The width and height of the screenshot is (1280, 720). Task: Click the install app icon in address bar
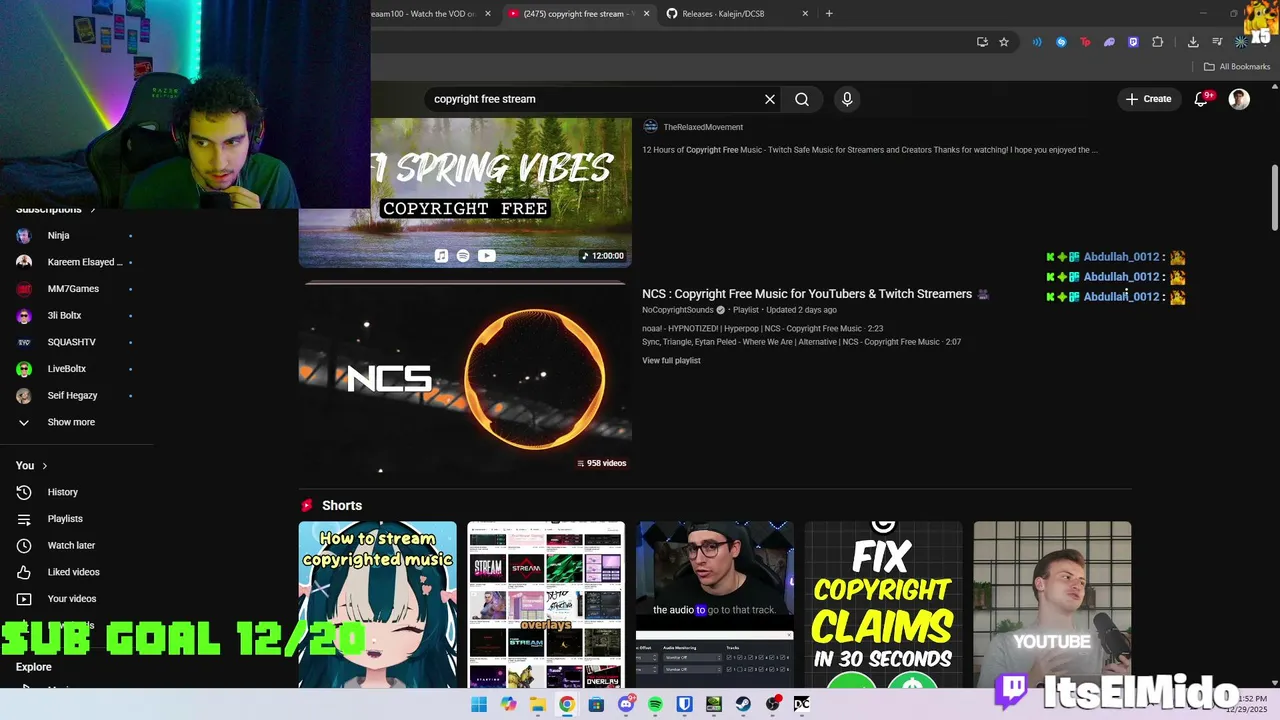(x=982, y=42)
